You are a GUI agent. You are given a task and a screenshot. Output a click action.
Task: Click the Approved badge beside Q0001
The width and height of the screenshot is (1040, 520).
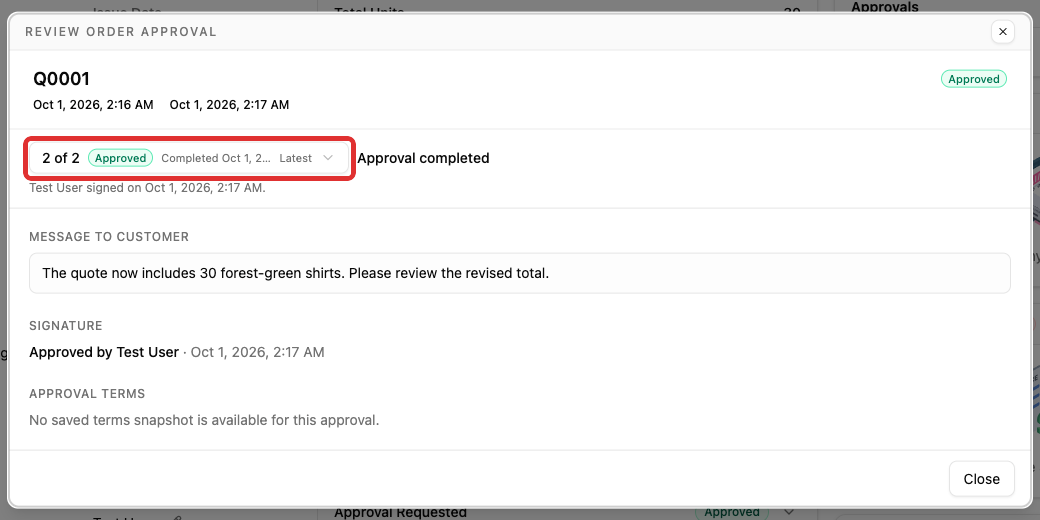click(974, 79)
